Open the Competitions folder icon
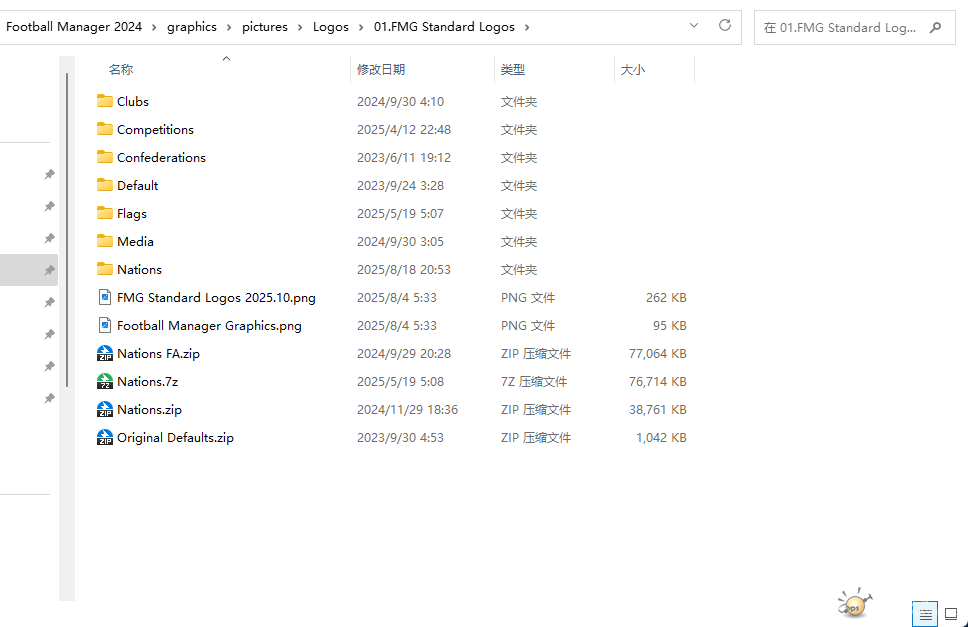 [105, 129]
